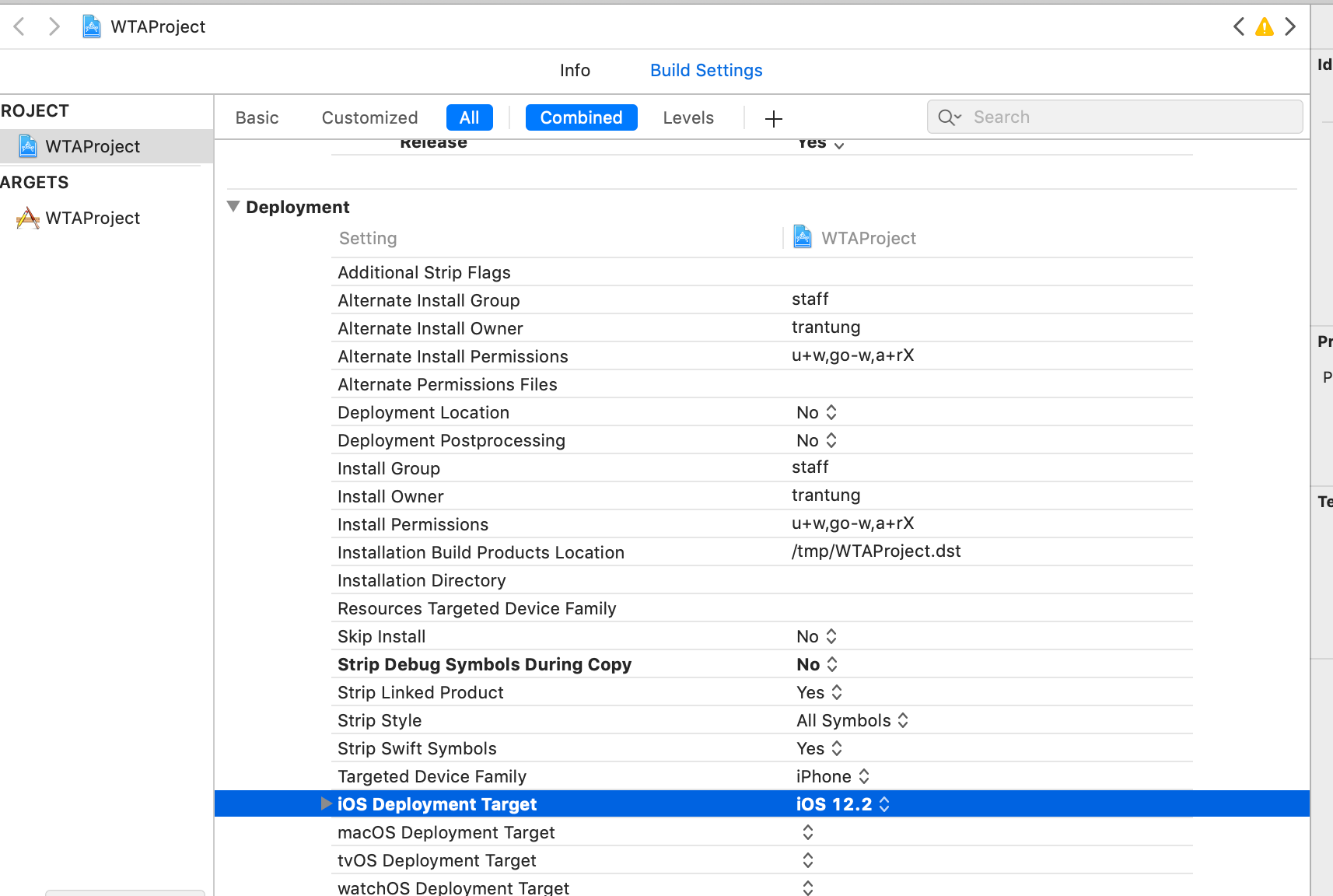Open Skip Install value dropdown
This screenshot has height=896, width=1333.
pos(817,636)
